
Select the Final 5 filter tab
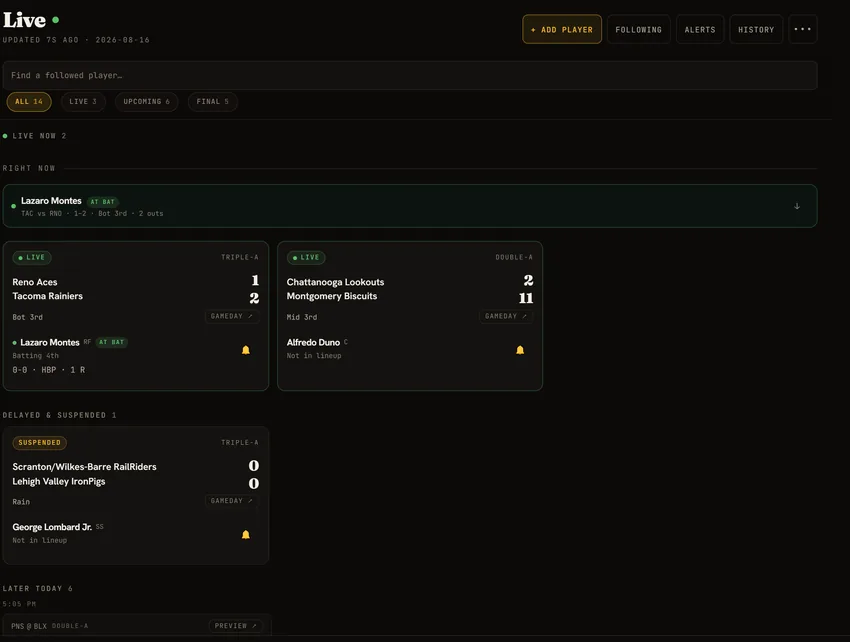(x=212, y=101)
